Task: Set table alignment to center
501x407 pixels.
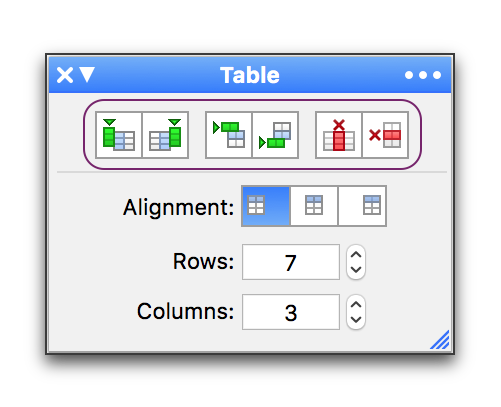Action: (314, 206)
